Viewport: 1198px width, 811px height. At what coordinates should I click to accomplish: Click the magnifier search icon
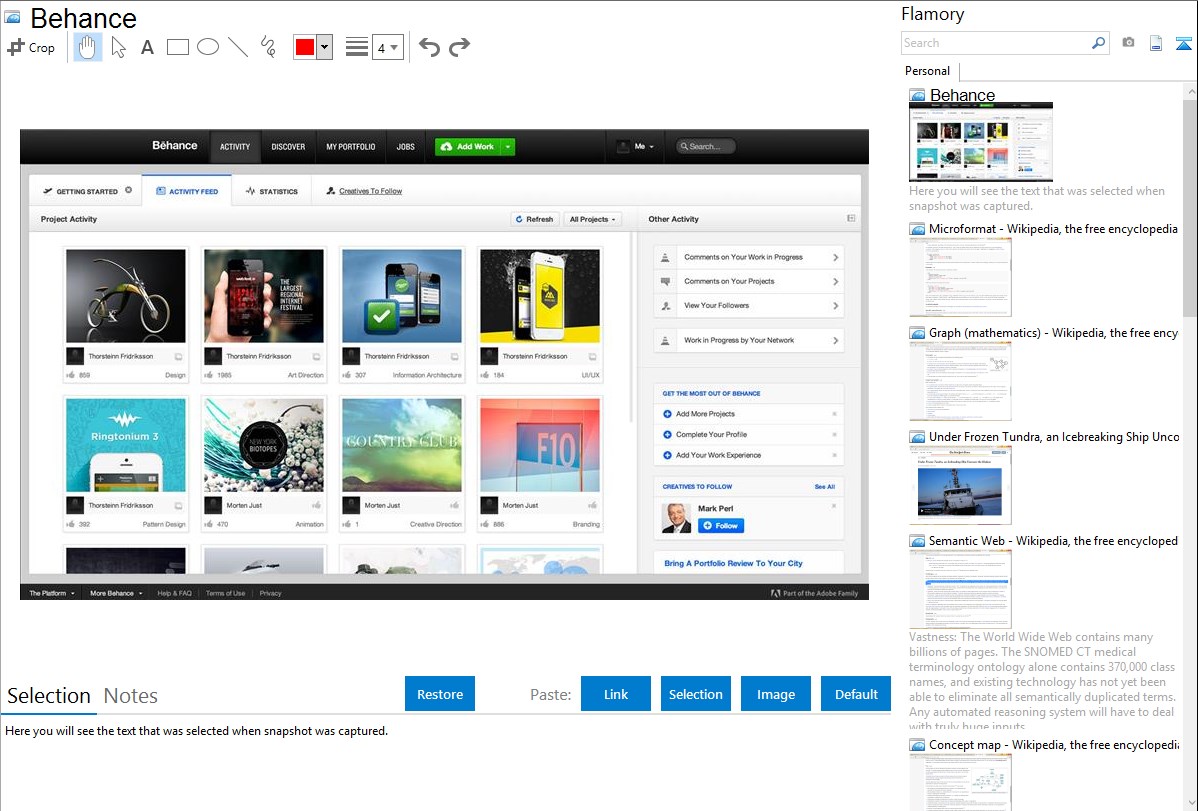[x=1098, y=43]
